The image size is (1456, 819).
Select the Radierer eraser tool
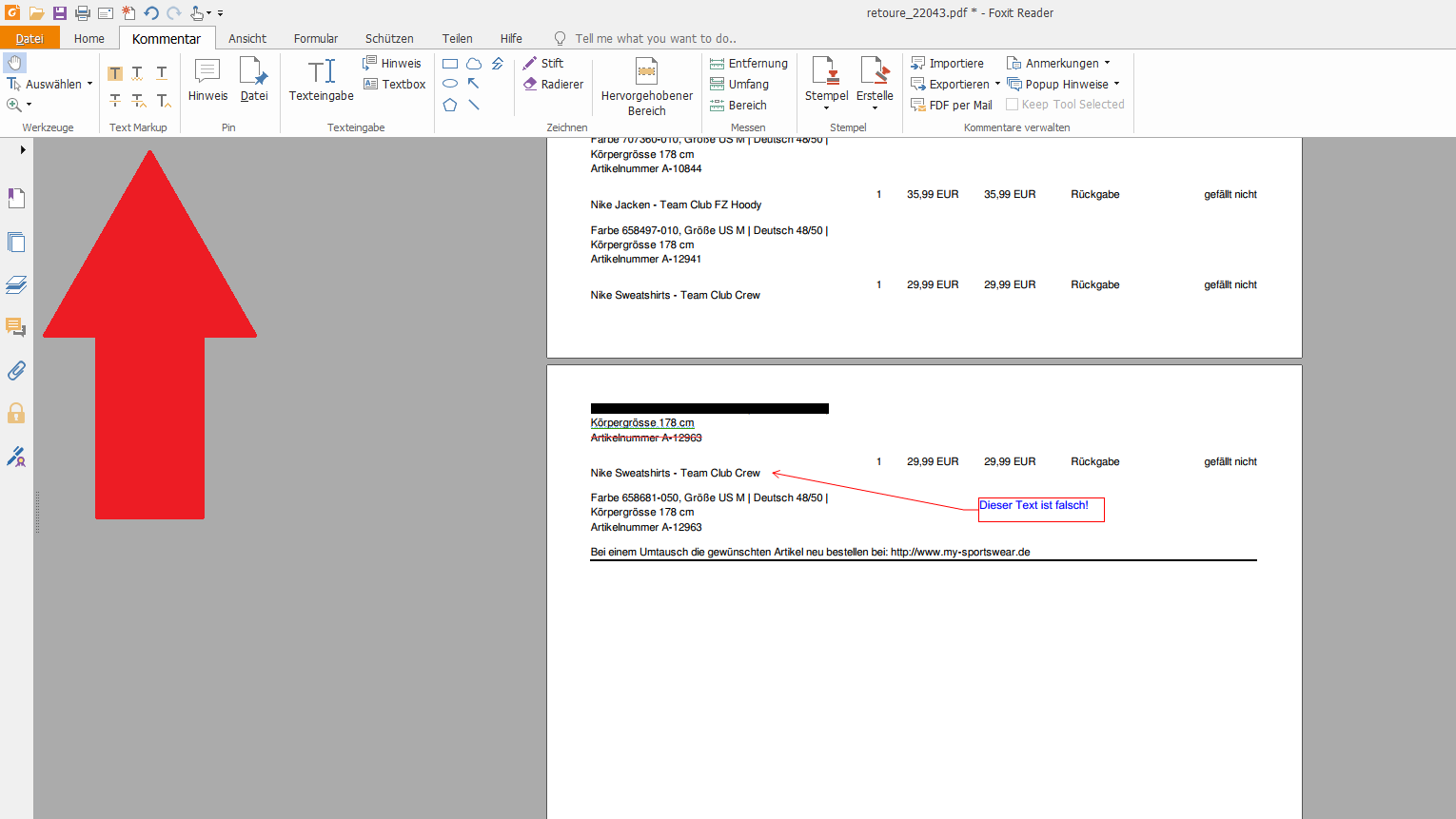(x=553, y=85)
